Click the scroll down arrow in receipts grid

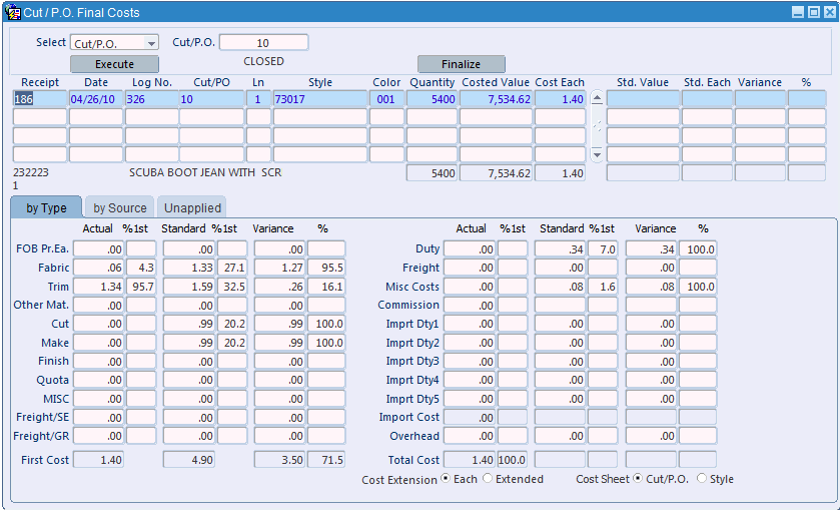pos(597,155)
